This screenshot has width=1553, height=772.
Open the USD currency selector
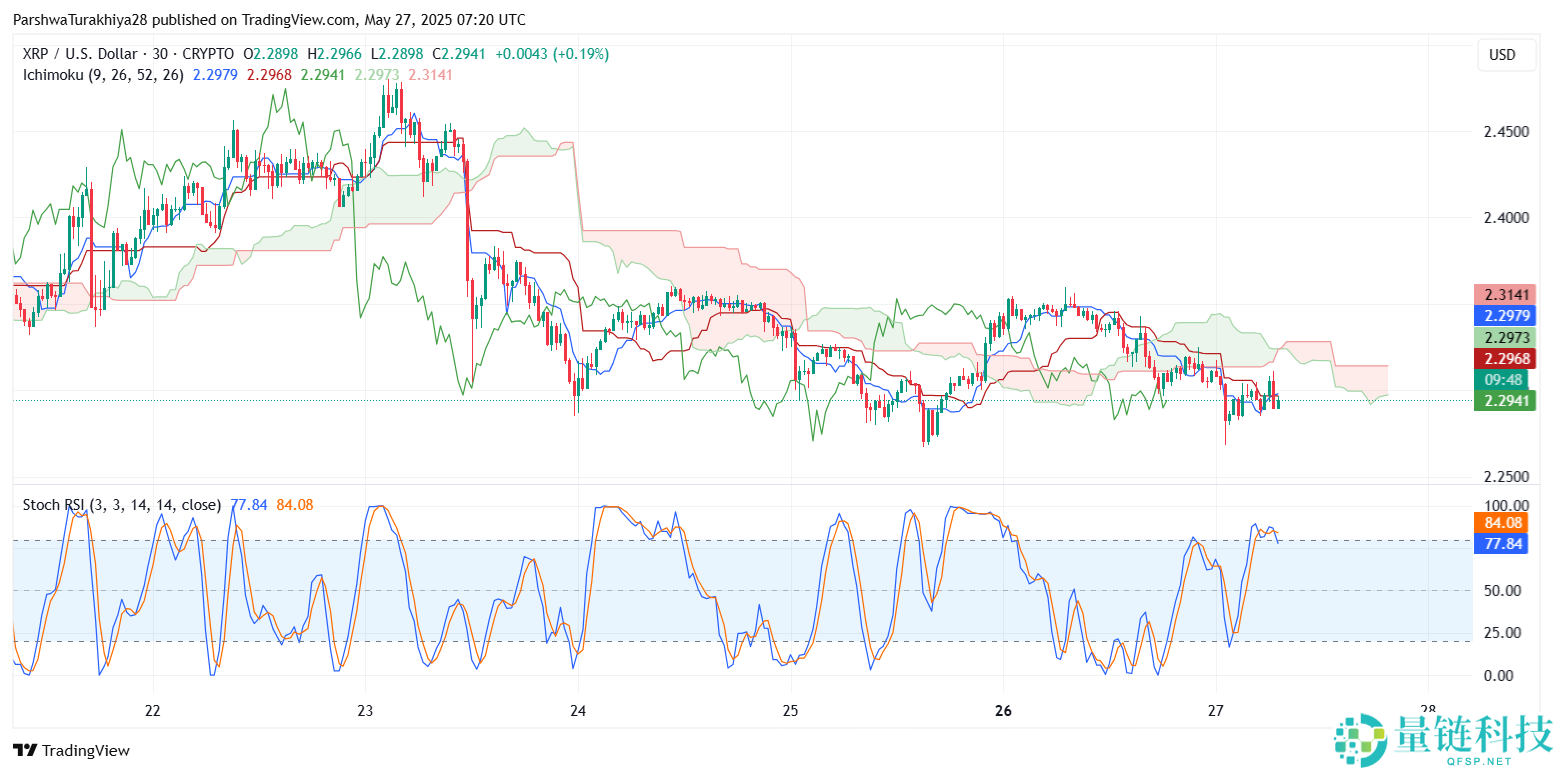click(1505, 55)
